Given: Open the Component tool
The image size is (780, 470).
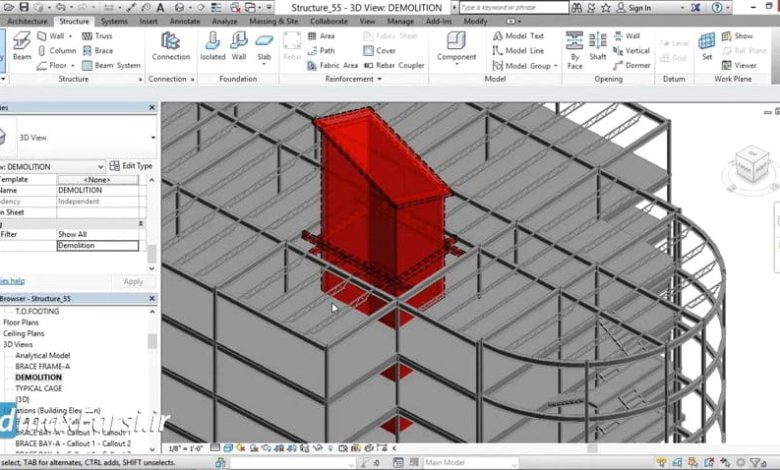Looking at the screenshot, I should point(456,47).
